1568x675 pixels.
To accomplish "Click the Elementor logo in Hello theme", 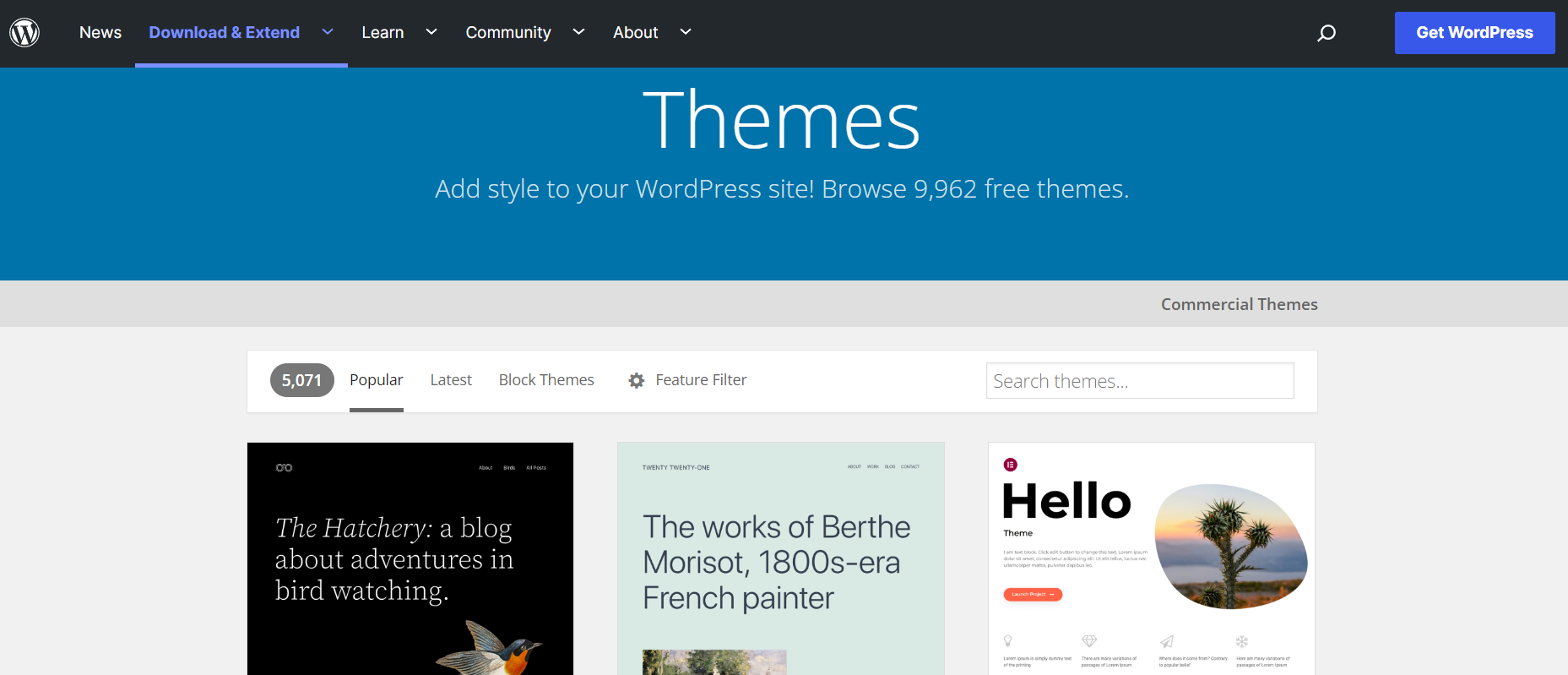I will pos(1011,465).
